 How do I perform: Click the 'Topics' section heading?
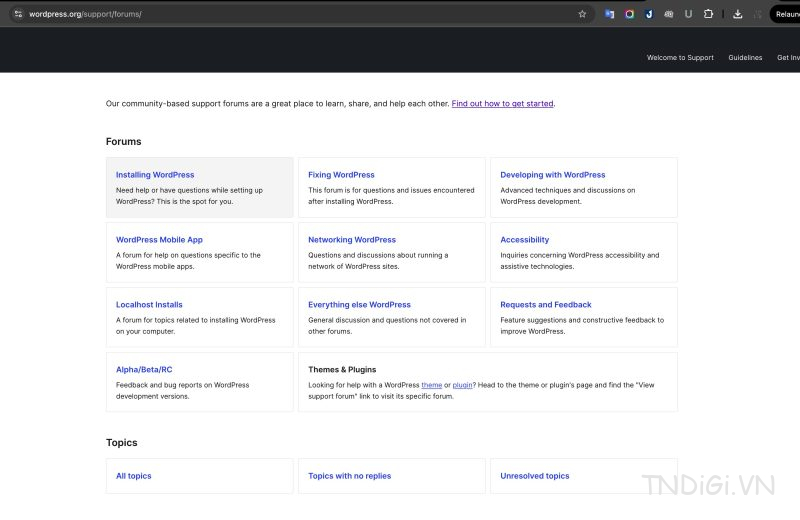(121, 442)
